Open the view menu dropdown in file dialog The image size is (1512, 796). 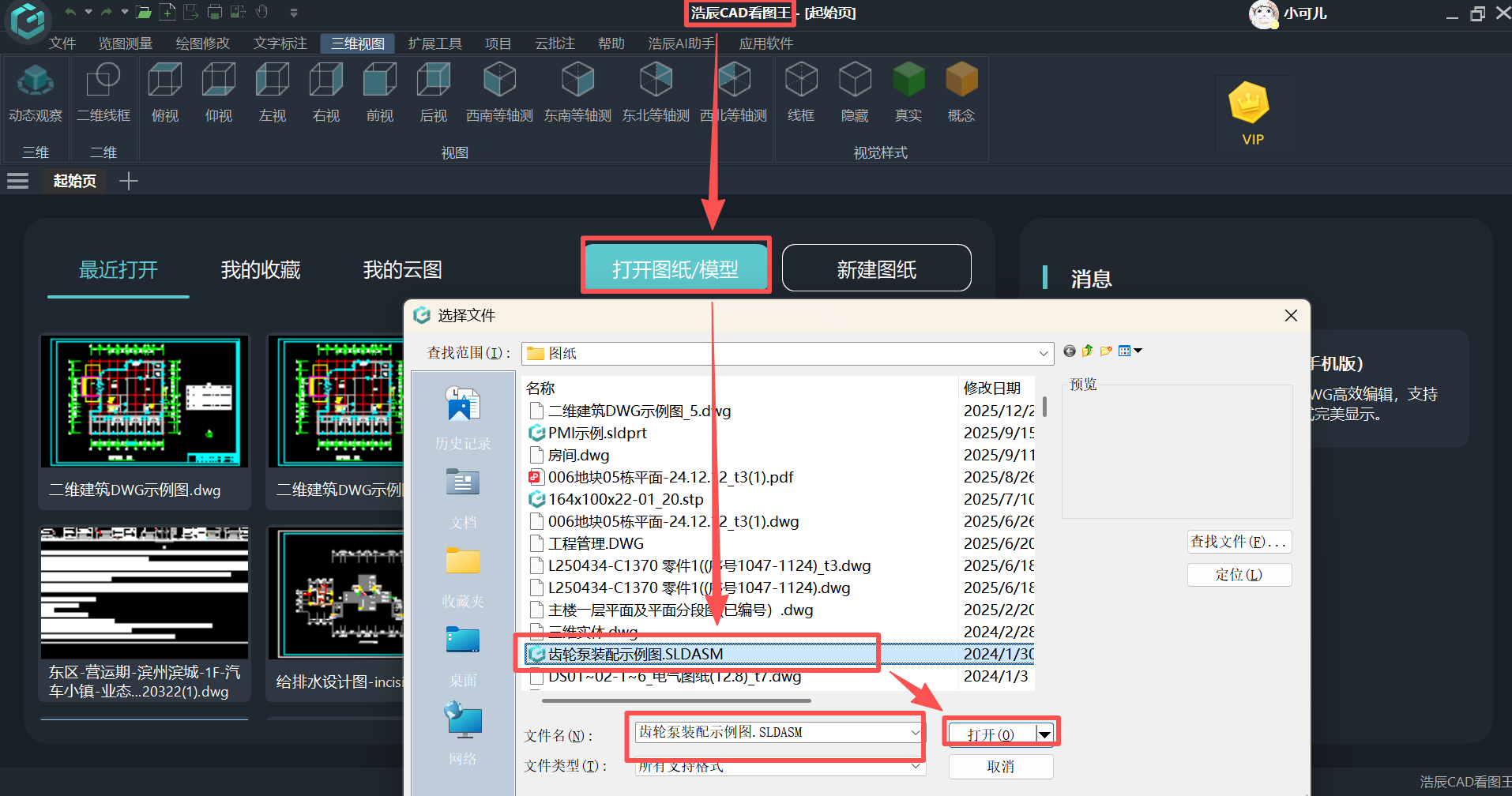[1130, 351]
